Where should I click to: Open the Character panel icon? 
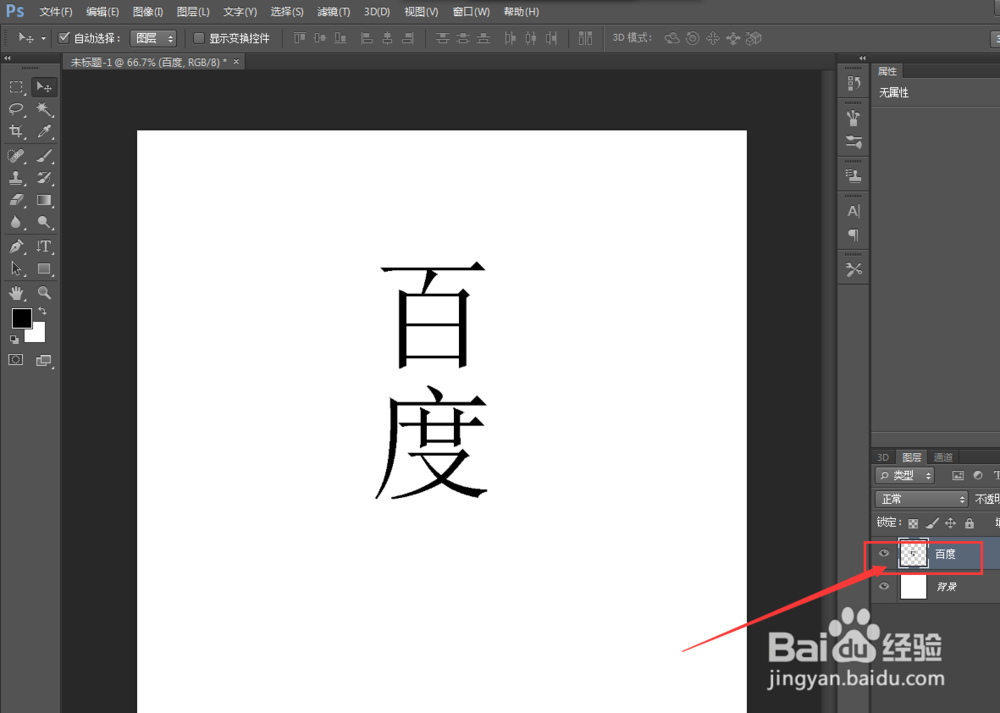pos(853,211)
